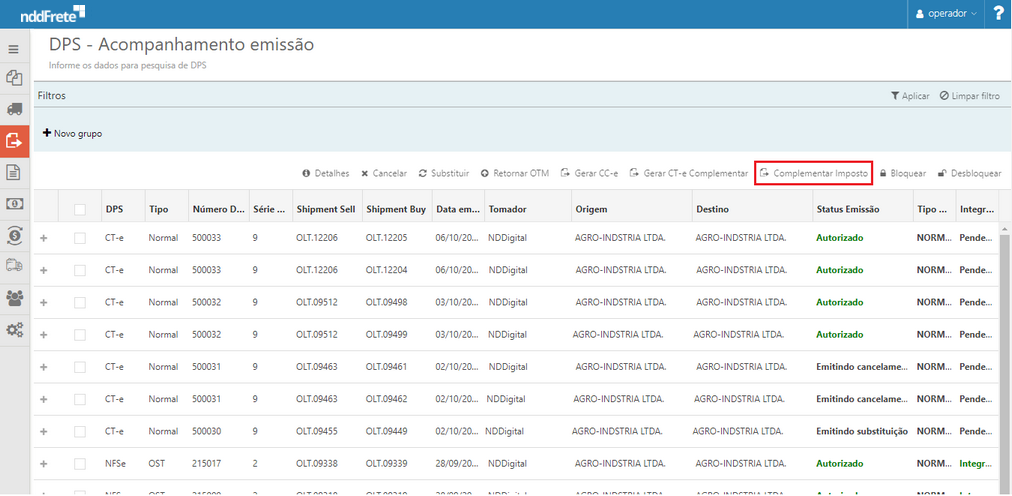Open the document icon in sidebar

(x=14, y=172)
